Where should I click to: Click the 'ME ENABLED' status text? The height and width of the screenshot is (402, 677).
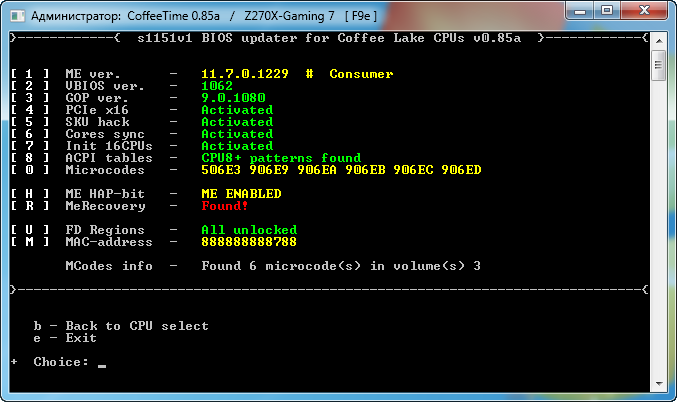241,194
